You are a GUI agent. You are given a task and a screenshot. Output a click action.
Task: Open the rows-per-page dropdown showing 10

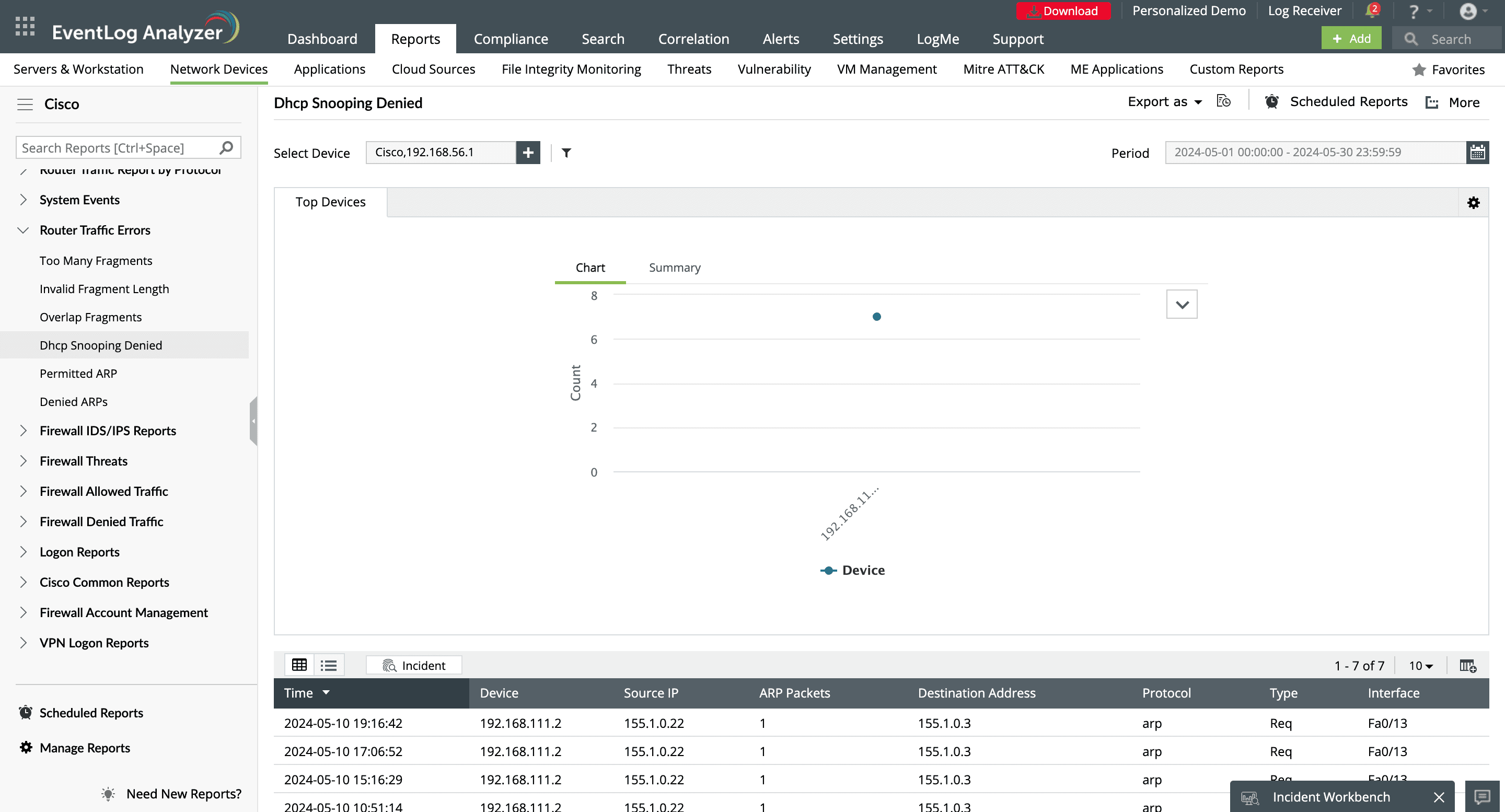1420,665
